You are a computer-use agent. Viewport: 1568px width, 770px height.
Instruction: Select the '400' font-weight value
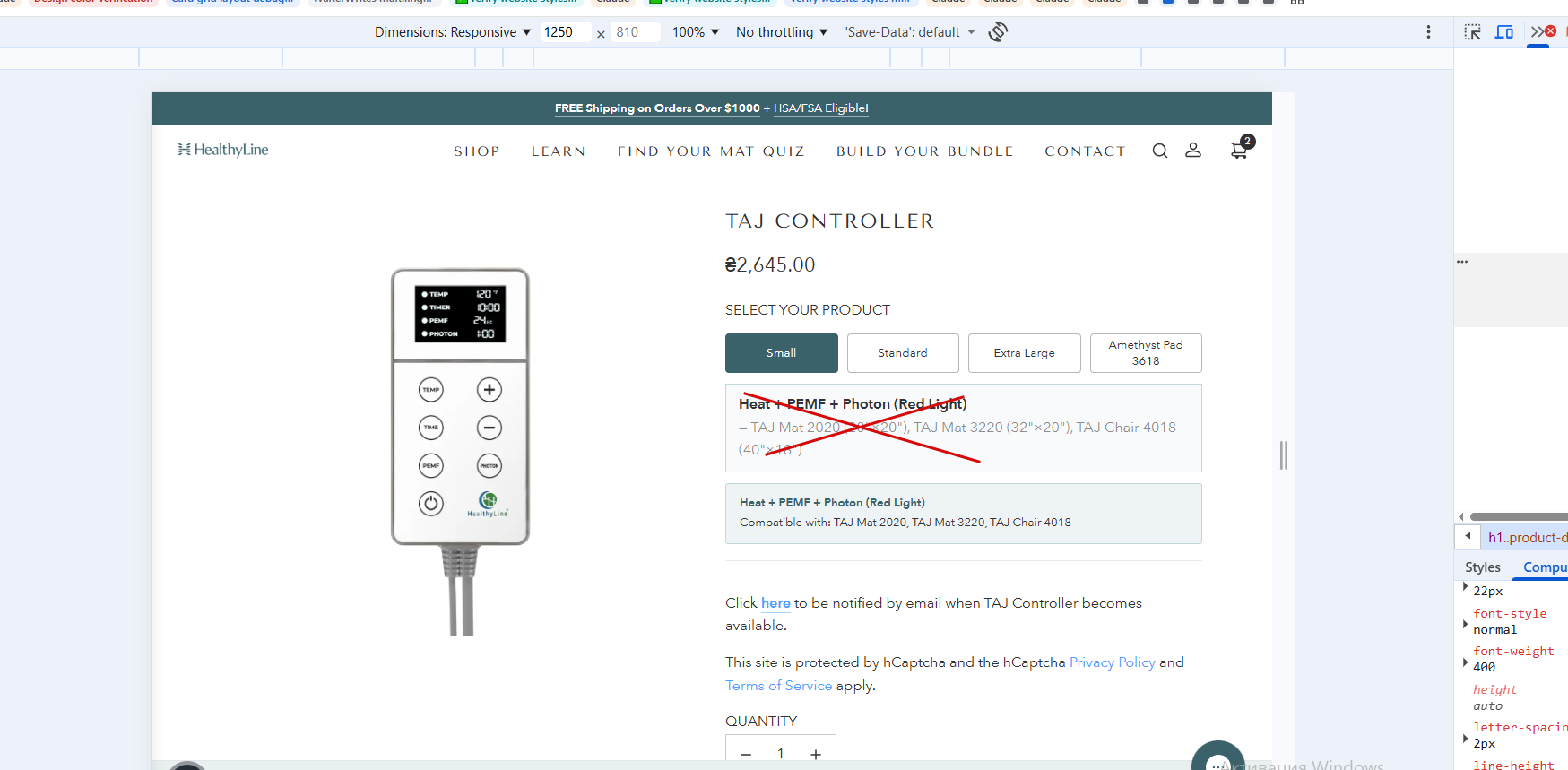1485,667
